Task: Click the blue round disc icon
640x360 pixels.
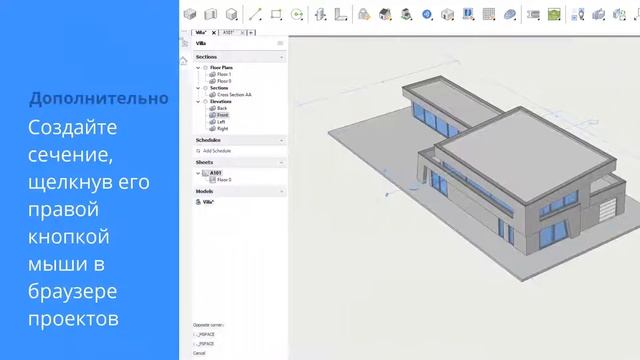Action: pyautogui.click(x=427, y=14)
